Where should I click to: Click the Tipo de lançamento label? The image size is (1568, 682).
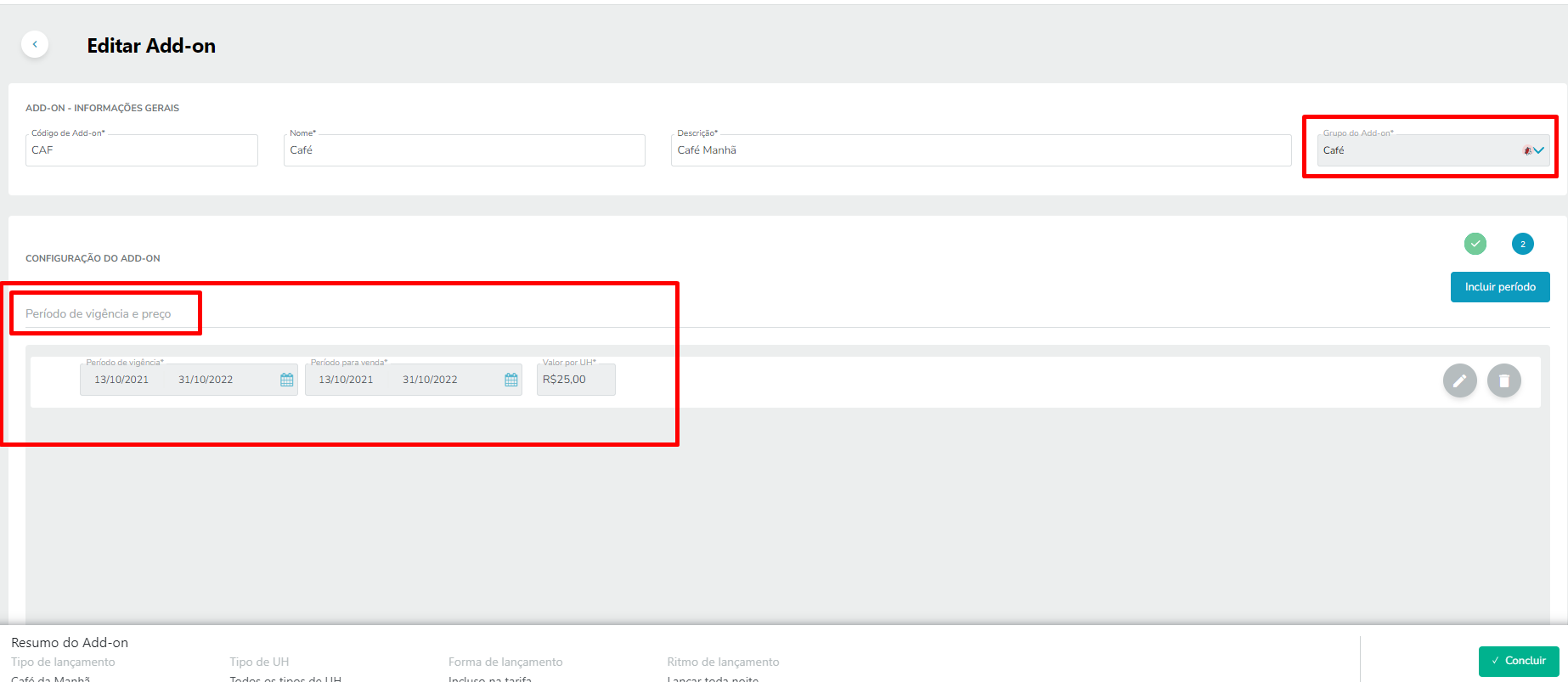(x=63, y=662)
